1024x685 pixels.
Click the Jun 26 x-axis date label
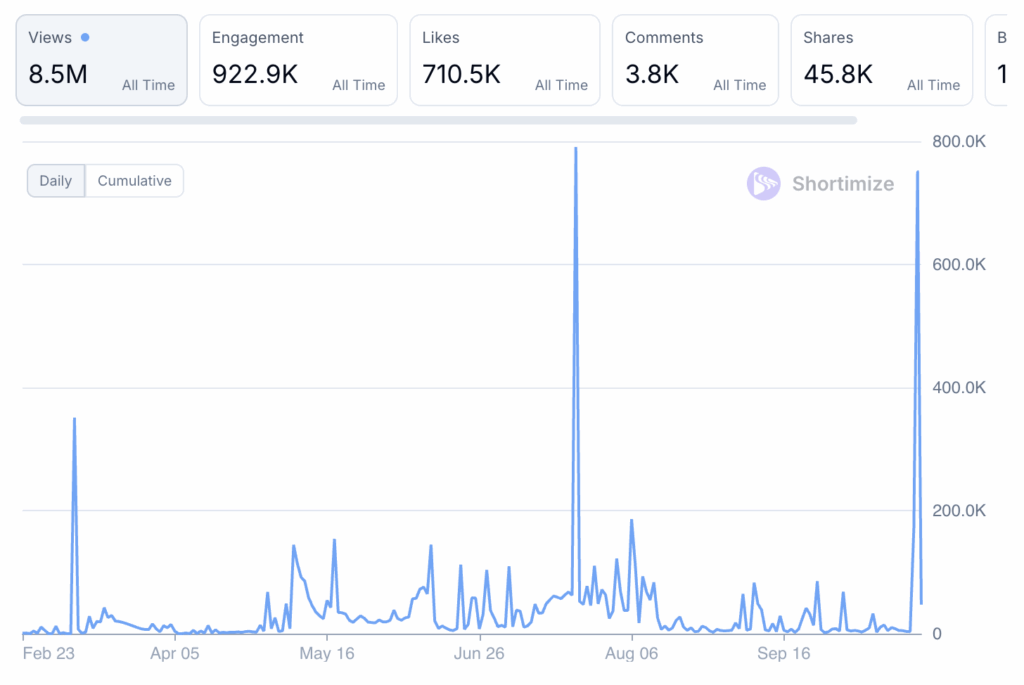pos(479,654)
